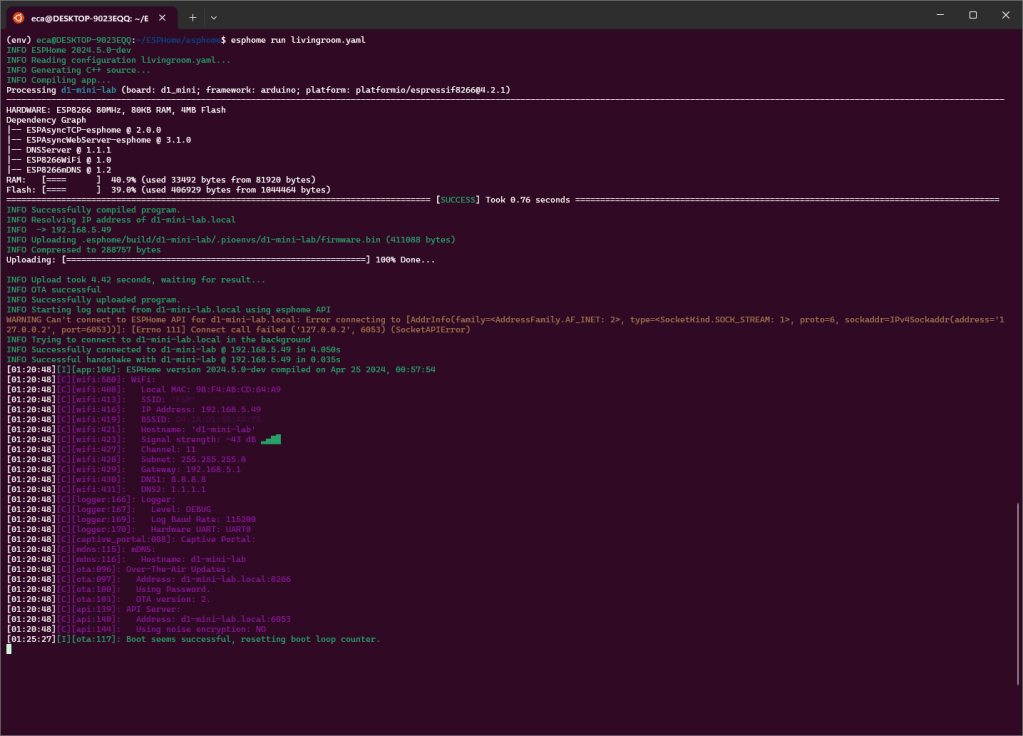Viewport: 1023px width, 736px height.
Task: Click the Flash usage bar showing 39.0%
Action: 70,189
